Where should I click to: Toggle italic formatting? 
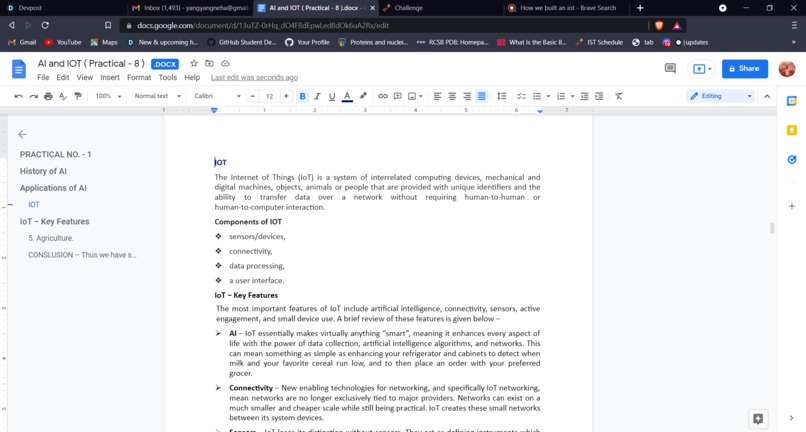[317, 96]
